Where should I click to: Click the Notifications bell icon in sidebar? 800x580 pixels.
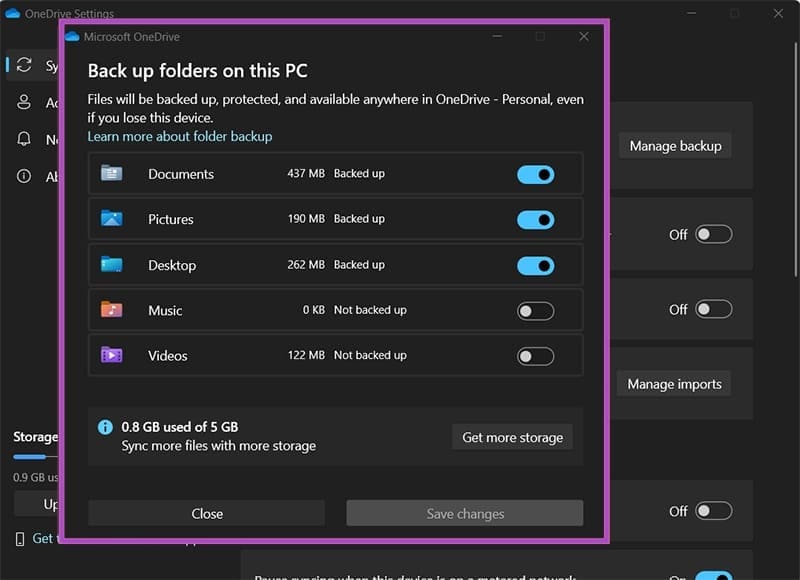[x=24, y=139]
